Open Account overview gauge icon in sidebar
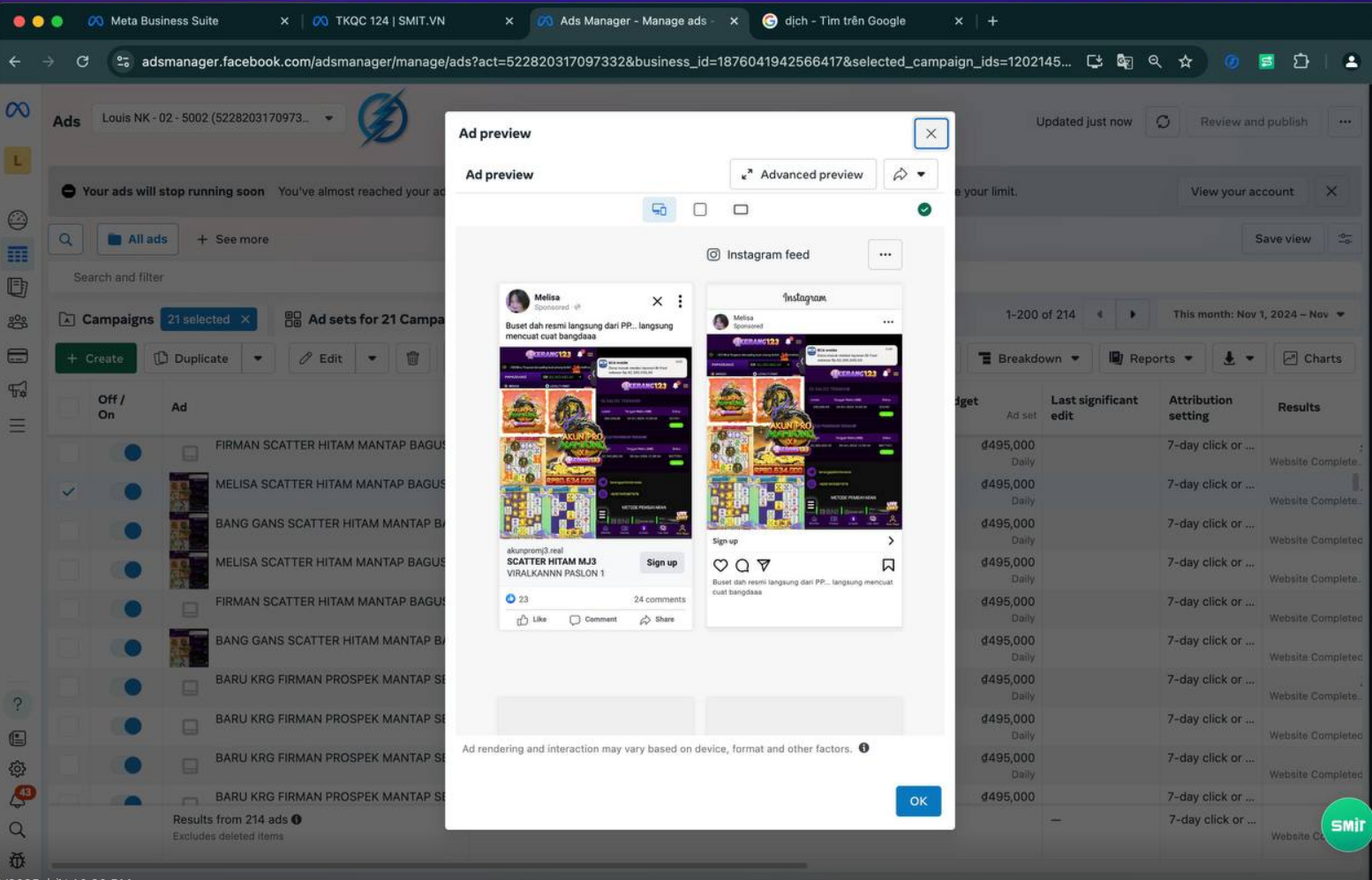 coord(18,220)
